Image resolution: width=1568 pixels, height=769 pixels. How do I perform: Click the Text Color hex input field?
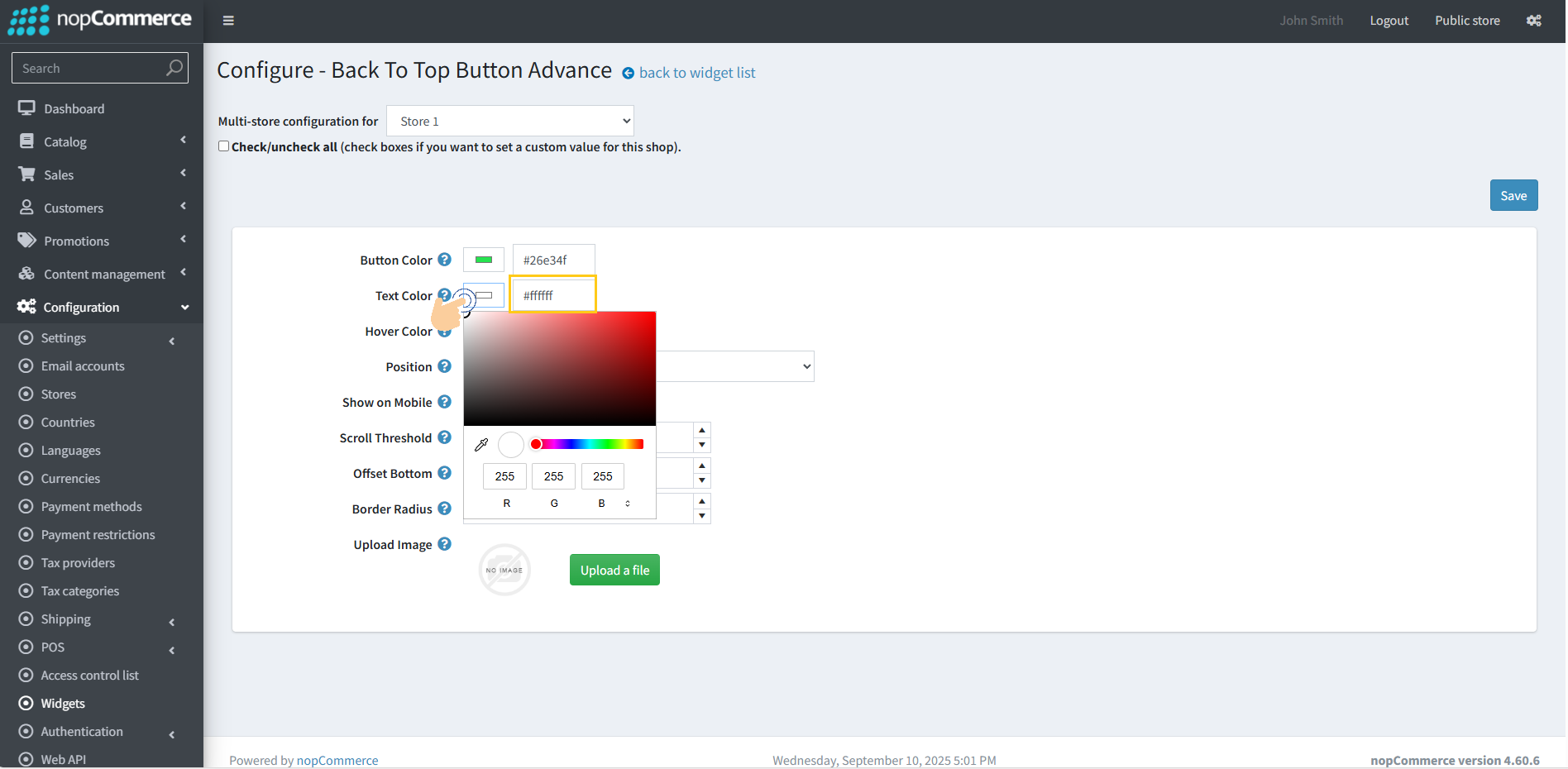click(x=553, y=295)
